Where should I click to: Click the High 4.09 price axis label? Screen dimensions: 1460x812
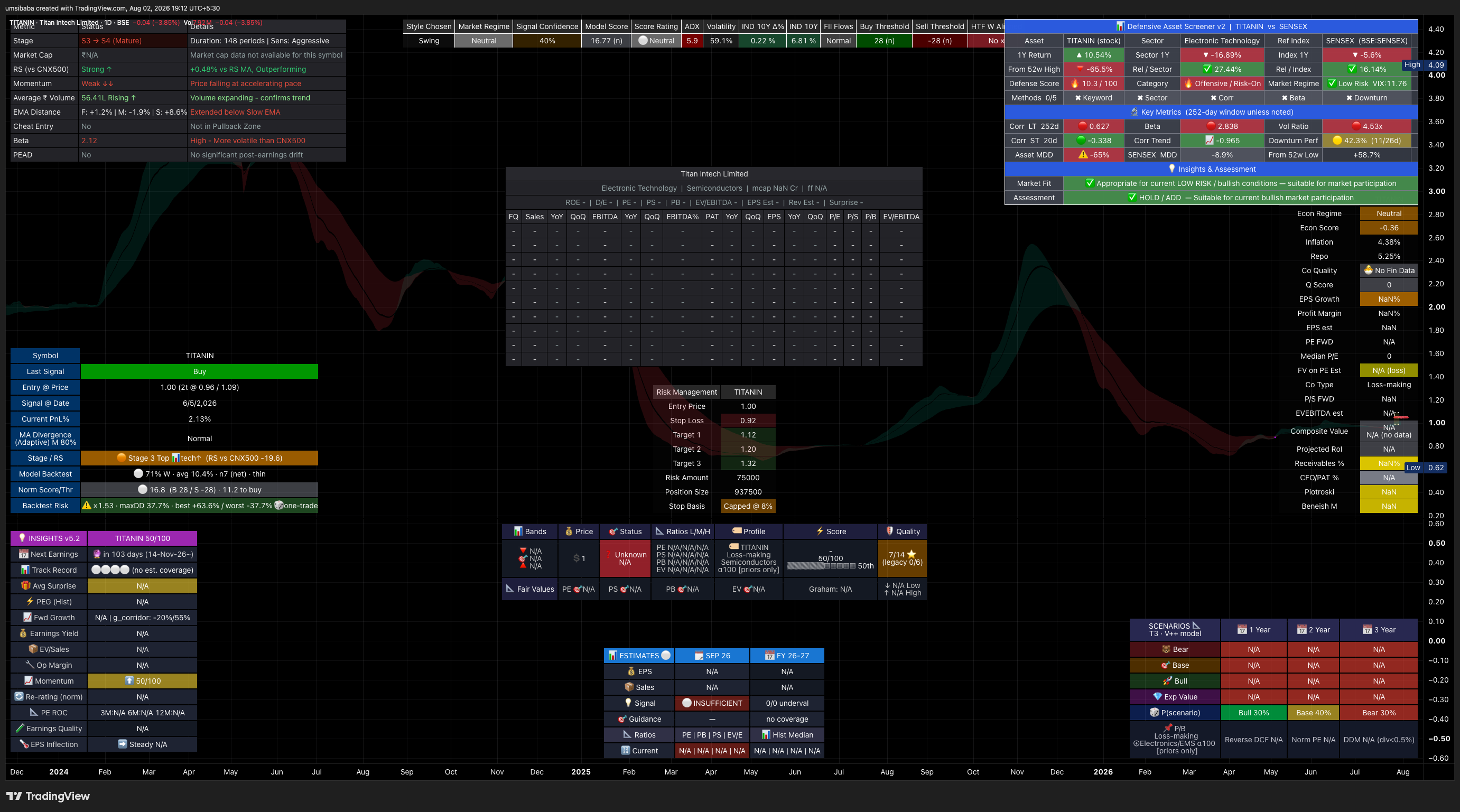tap(1425, 64)
